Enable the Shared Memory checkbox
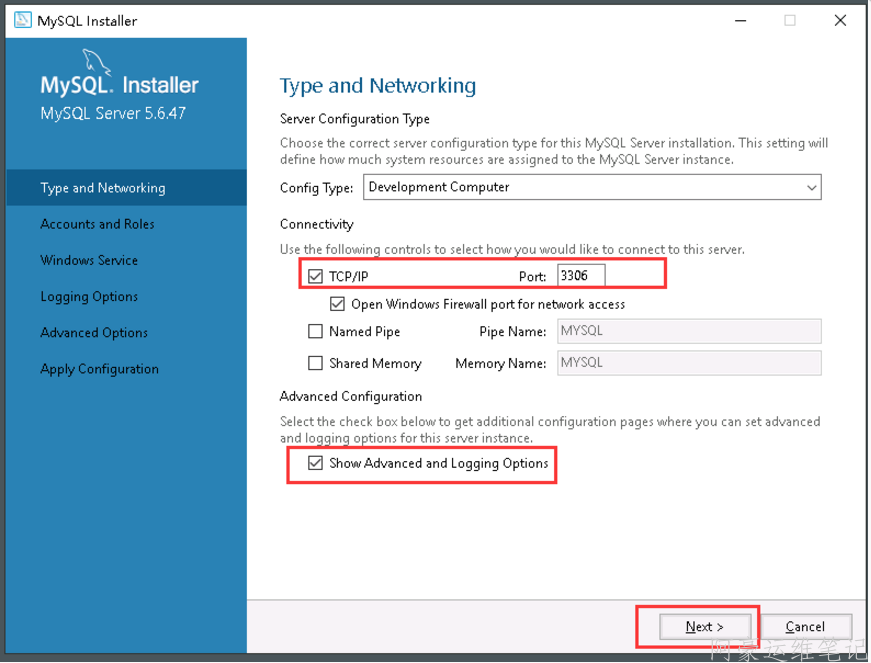The image size is (871, 663). (x=316, y=363)
